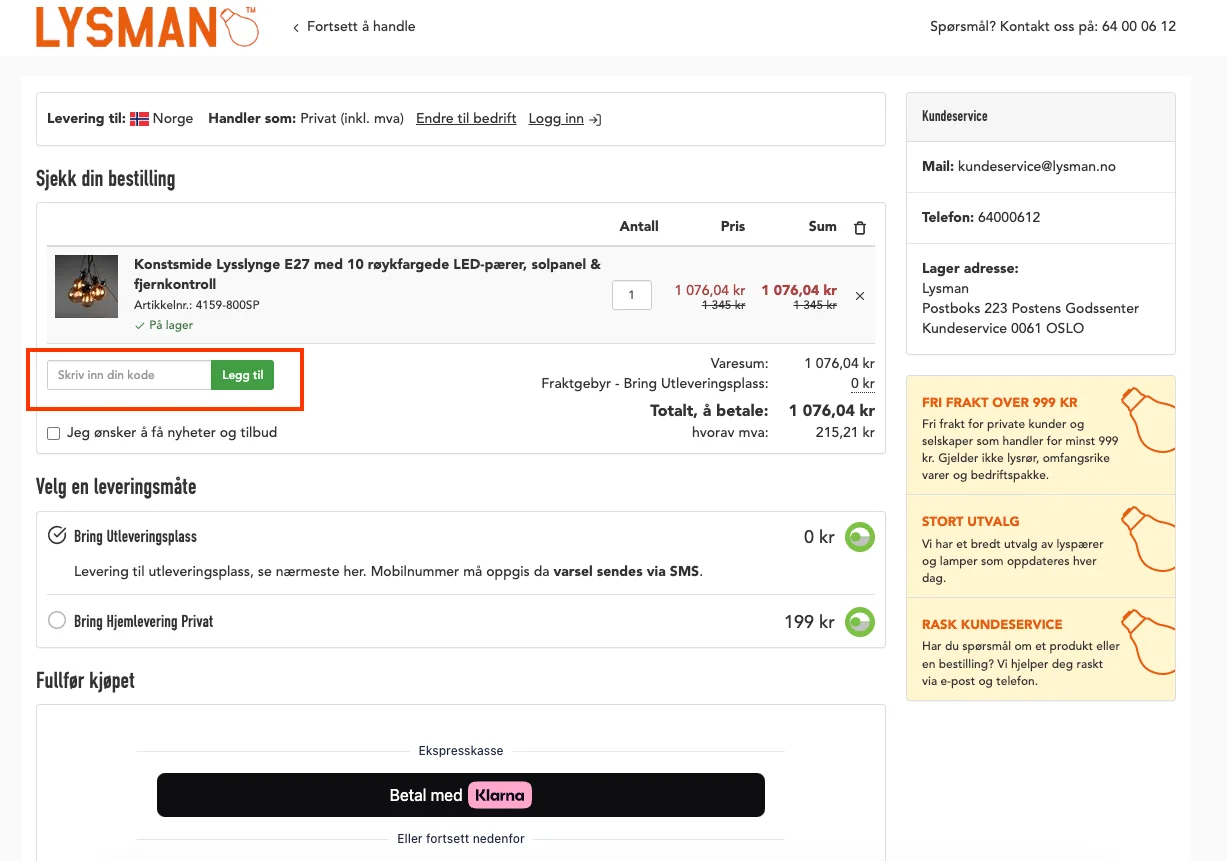Click the quantity field showing 1

[632, 295]
